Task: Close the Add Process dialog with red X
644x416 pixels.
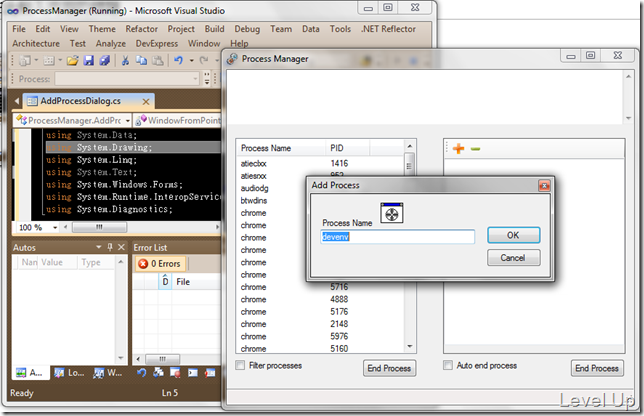Action: click(544, 186)
